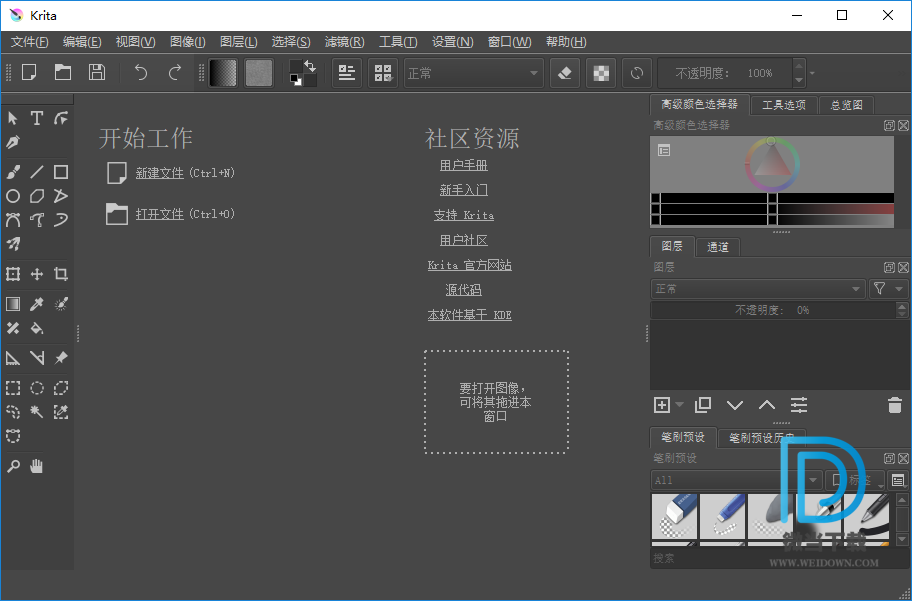912x601 pixels.
Task: Move layer up with chevron button
Action: coord(767,405)
